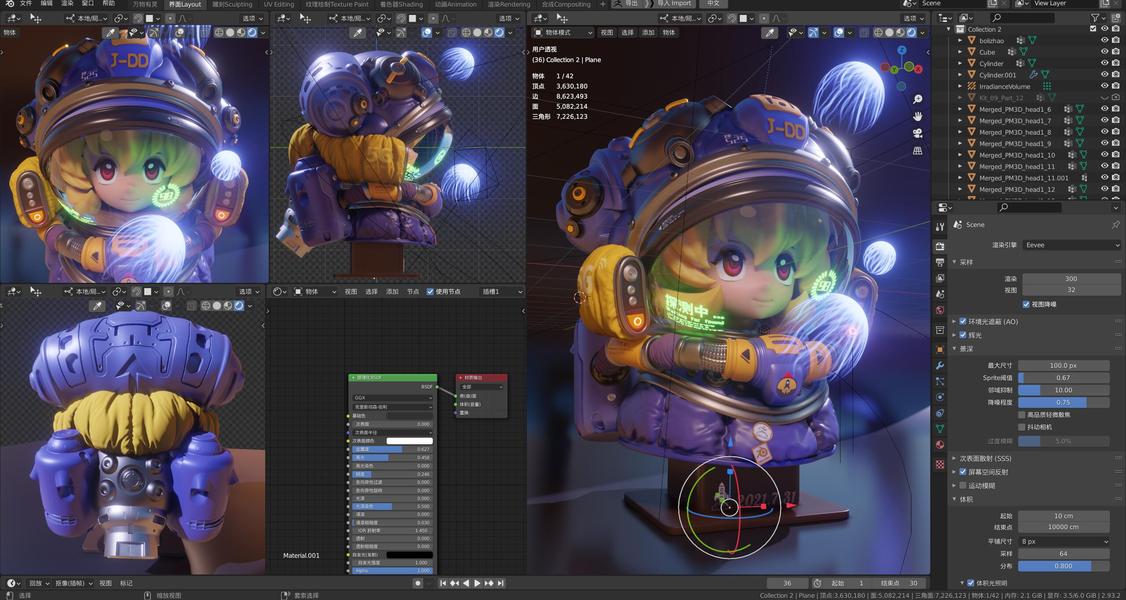This screenshot has height=600, width=1126.
Task: Enable motion blur checkbox
Action: [963, 485]
